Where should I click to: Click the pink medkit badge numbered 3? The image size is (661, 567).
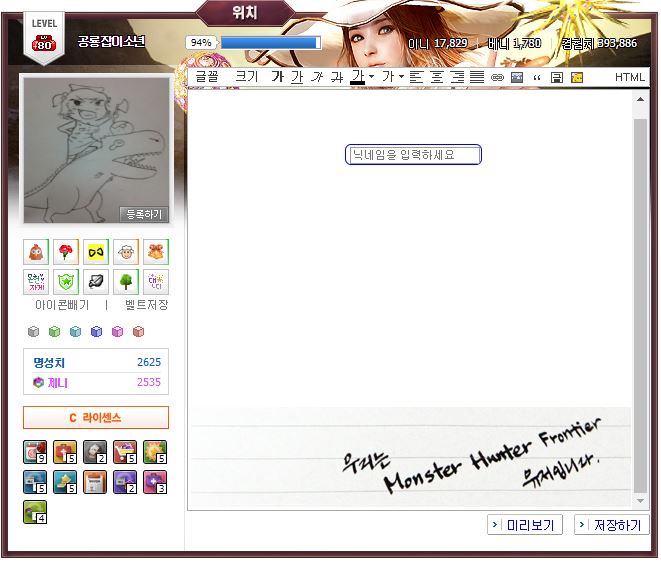155,482
